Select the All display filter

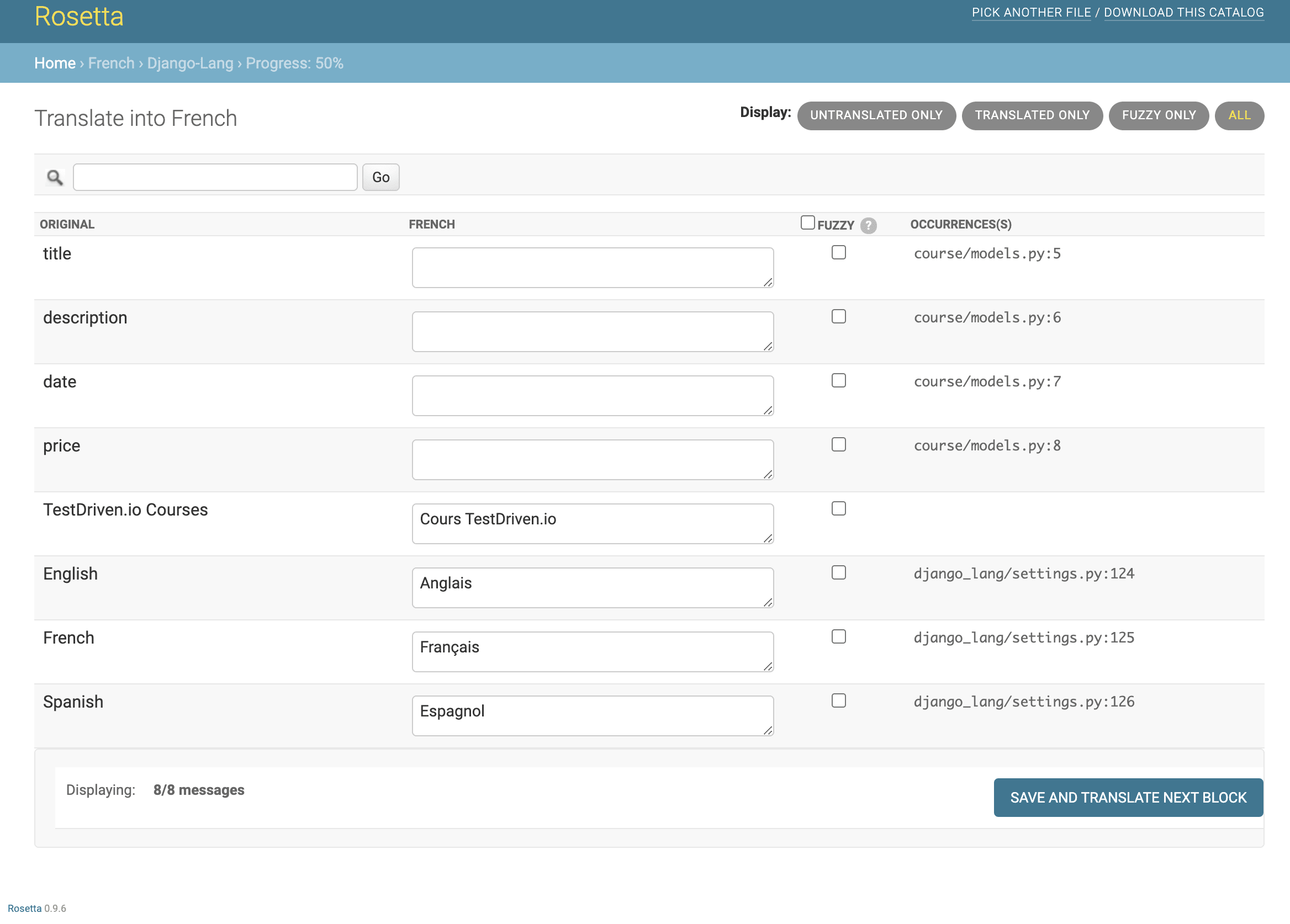[1239, 115]
